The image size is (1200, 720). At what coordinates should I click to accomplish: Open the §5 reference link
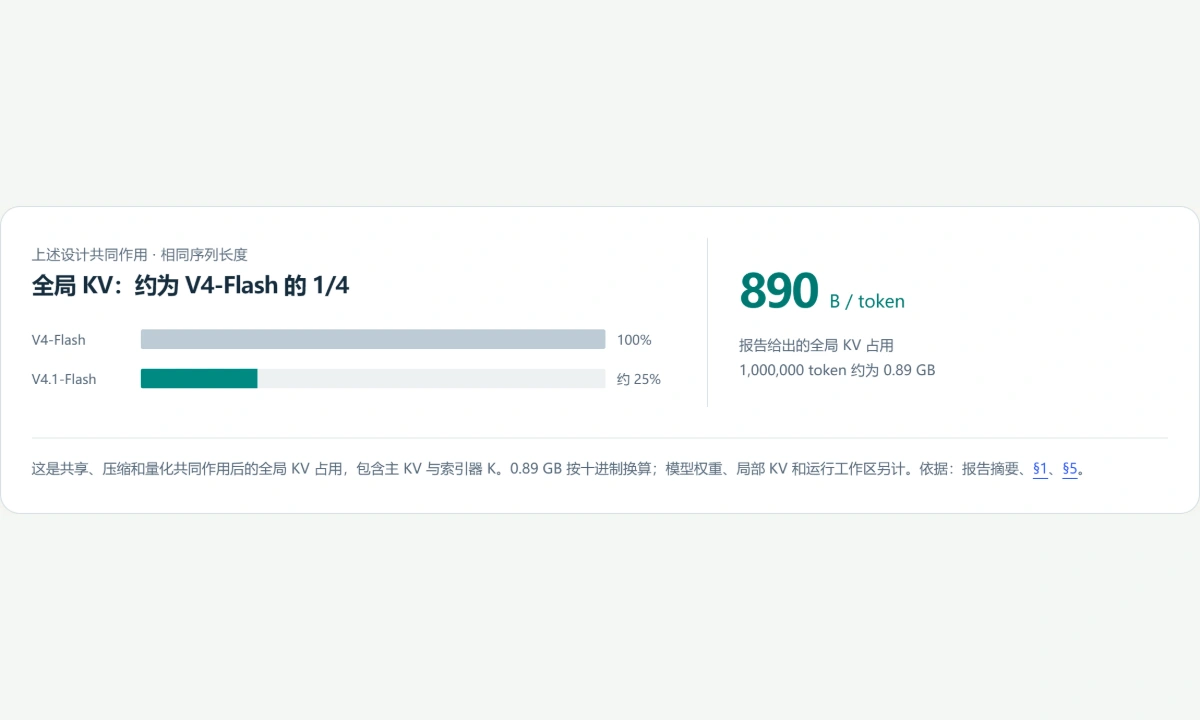1070,468
